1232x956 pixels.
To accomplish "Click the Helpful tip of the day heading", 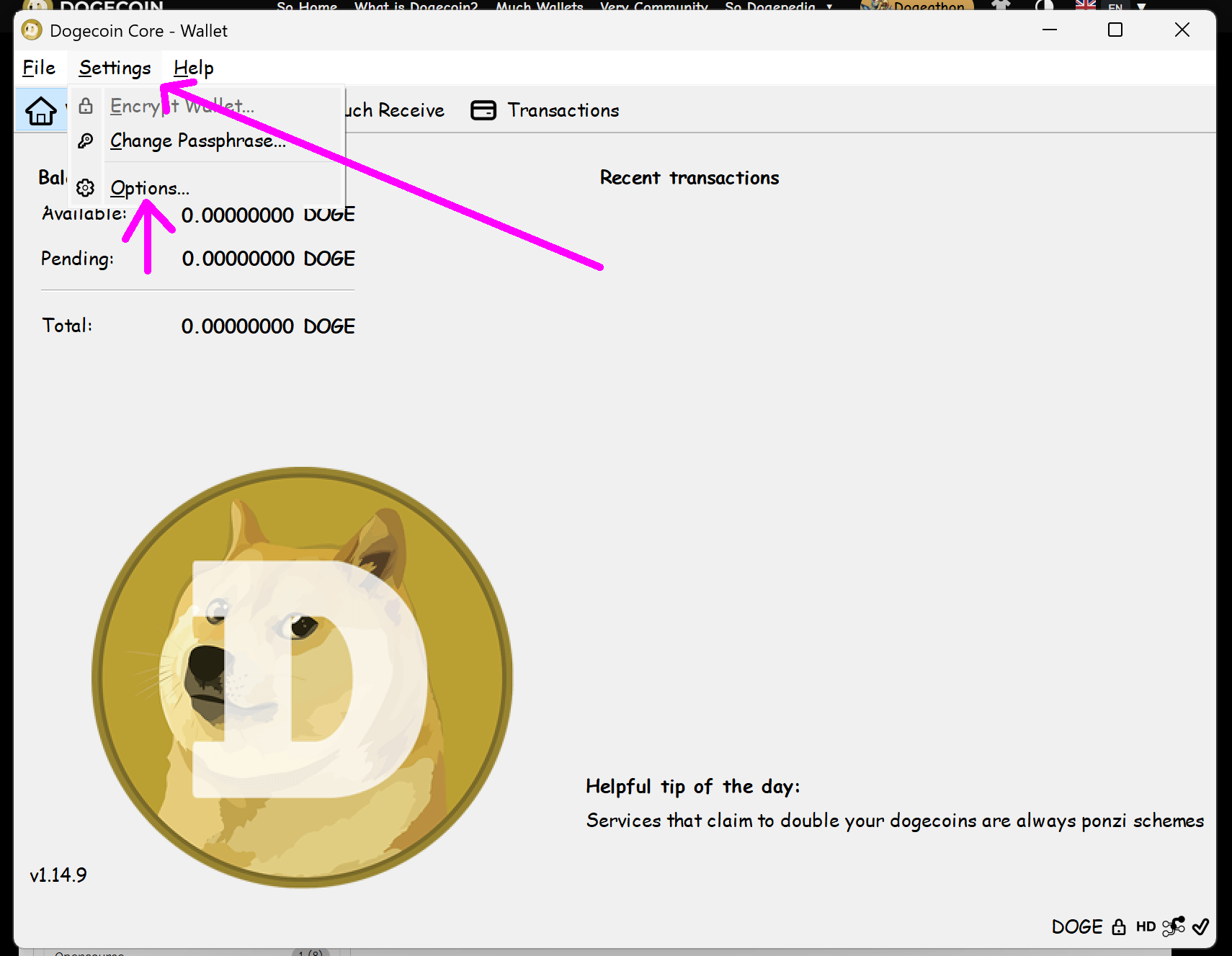I will tap(693, 787).
